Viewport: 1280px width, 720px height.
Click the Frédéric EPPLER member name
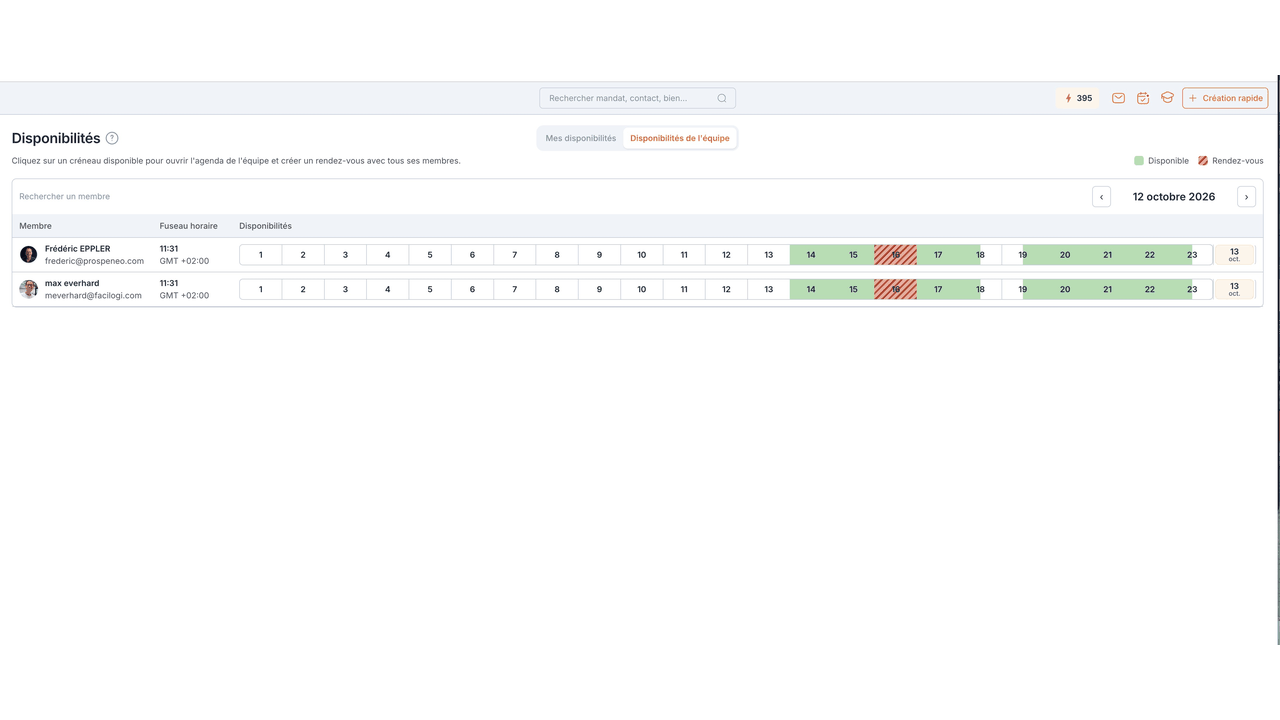click(78, 249)
